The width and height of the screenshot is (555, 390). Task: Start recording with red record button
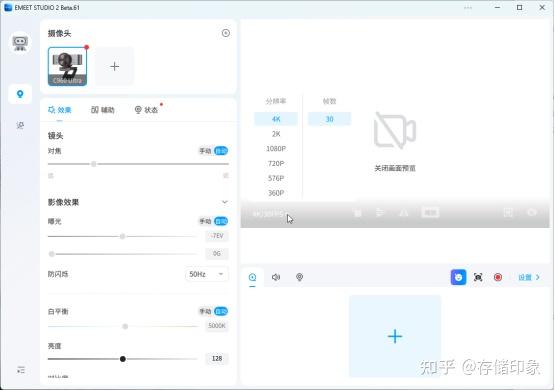click(x=498, y=277)
